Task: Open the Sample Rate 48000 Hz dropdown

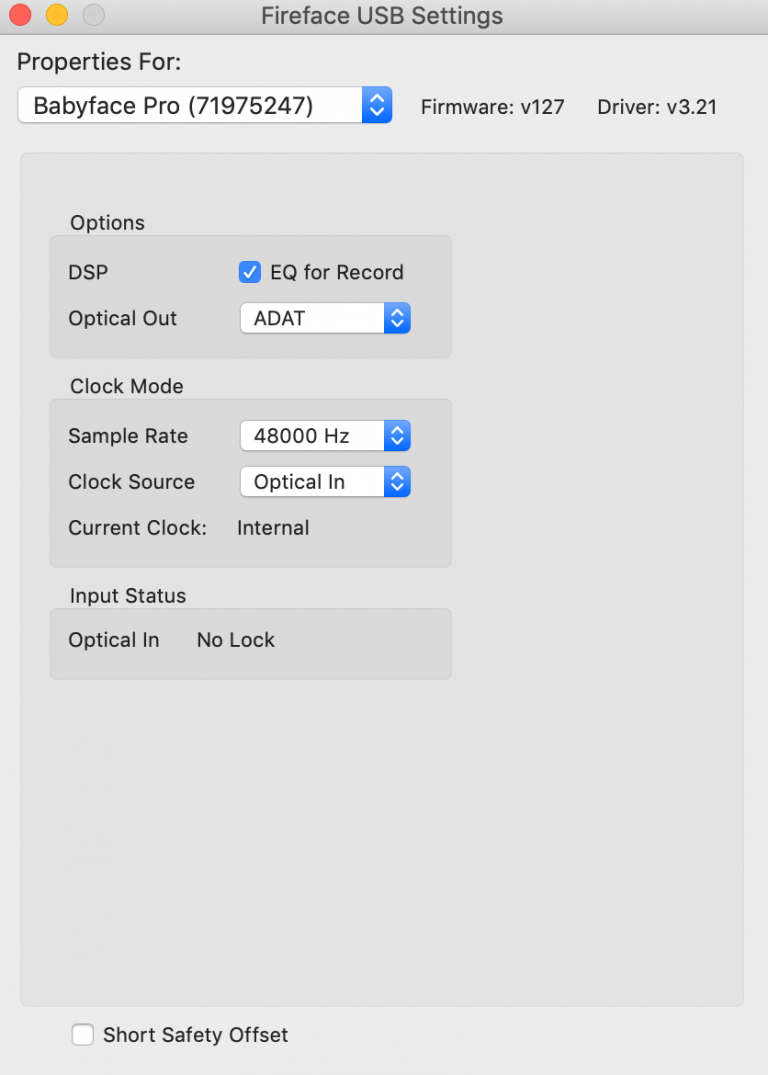Action: pos(325,436)
